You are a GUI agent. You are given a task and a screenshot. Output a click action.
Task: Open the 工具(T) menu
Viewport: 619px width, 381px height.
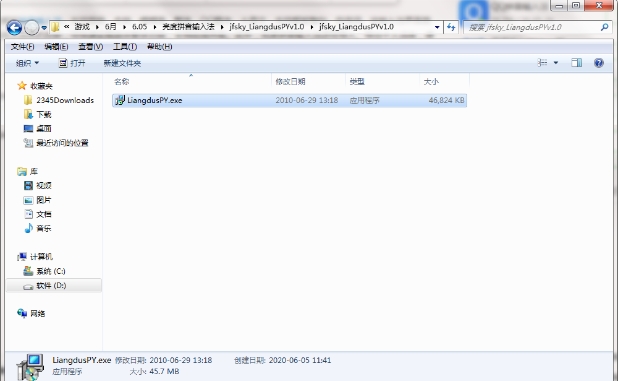coord(125,47)
